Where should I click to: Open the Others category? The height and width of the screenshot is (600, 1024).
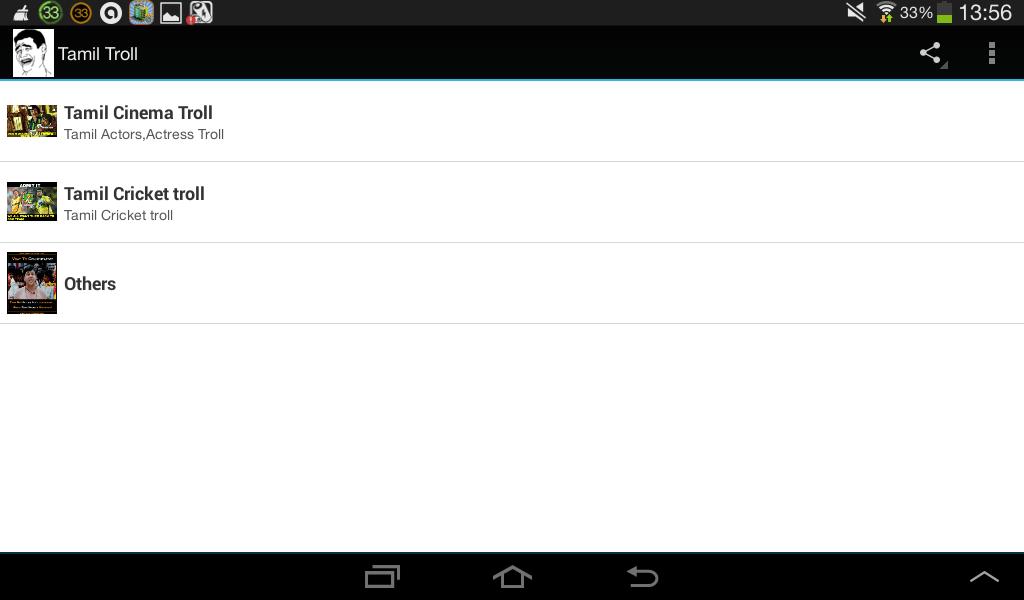click(x=512, y=283)
